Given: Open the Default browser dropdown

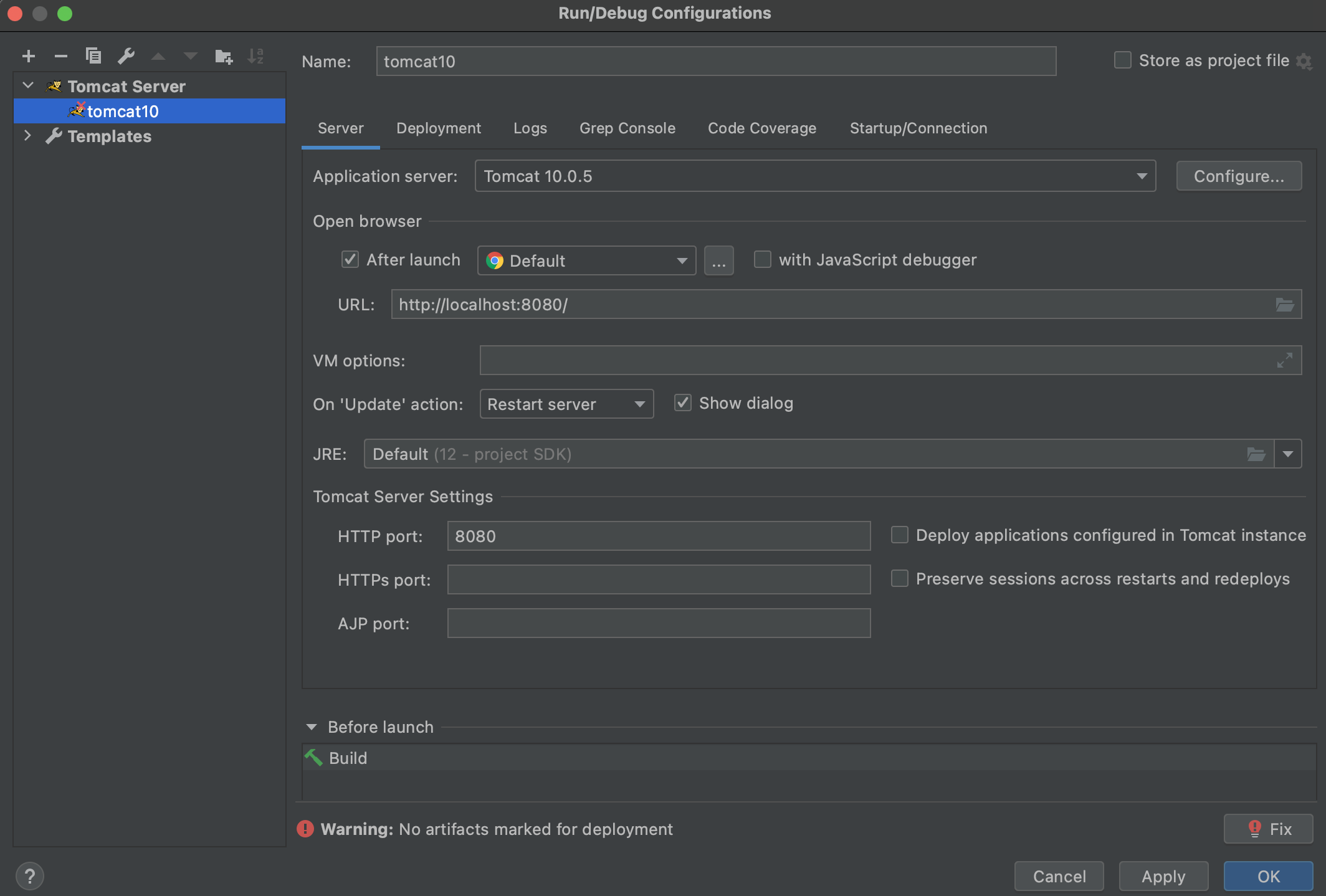Looking at the screenshot, I should (x=586, y=260).
